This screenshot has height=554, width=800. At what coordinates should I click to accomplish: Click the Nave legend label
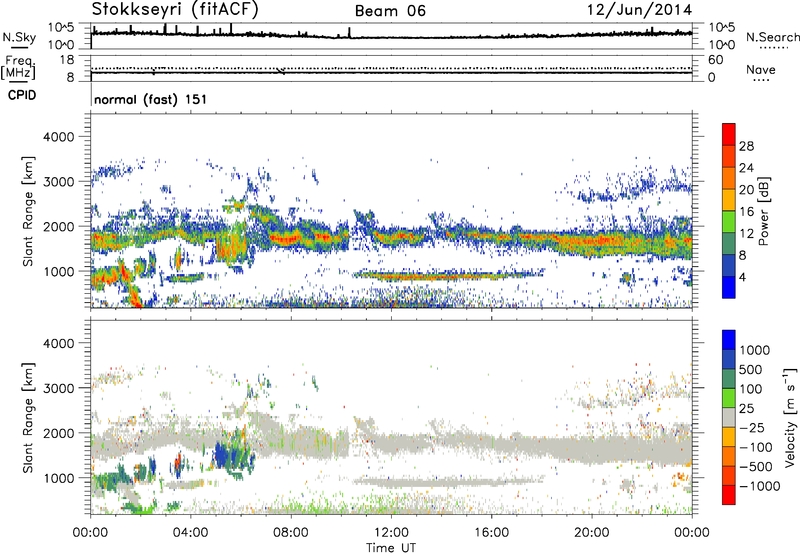coord(761,69)
